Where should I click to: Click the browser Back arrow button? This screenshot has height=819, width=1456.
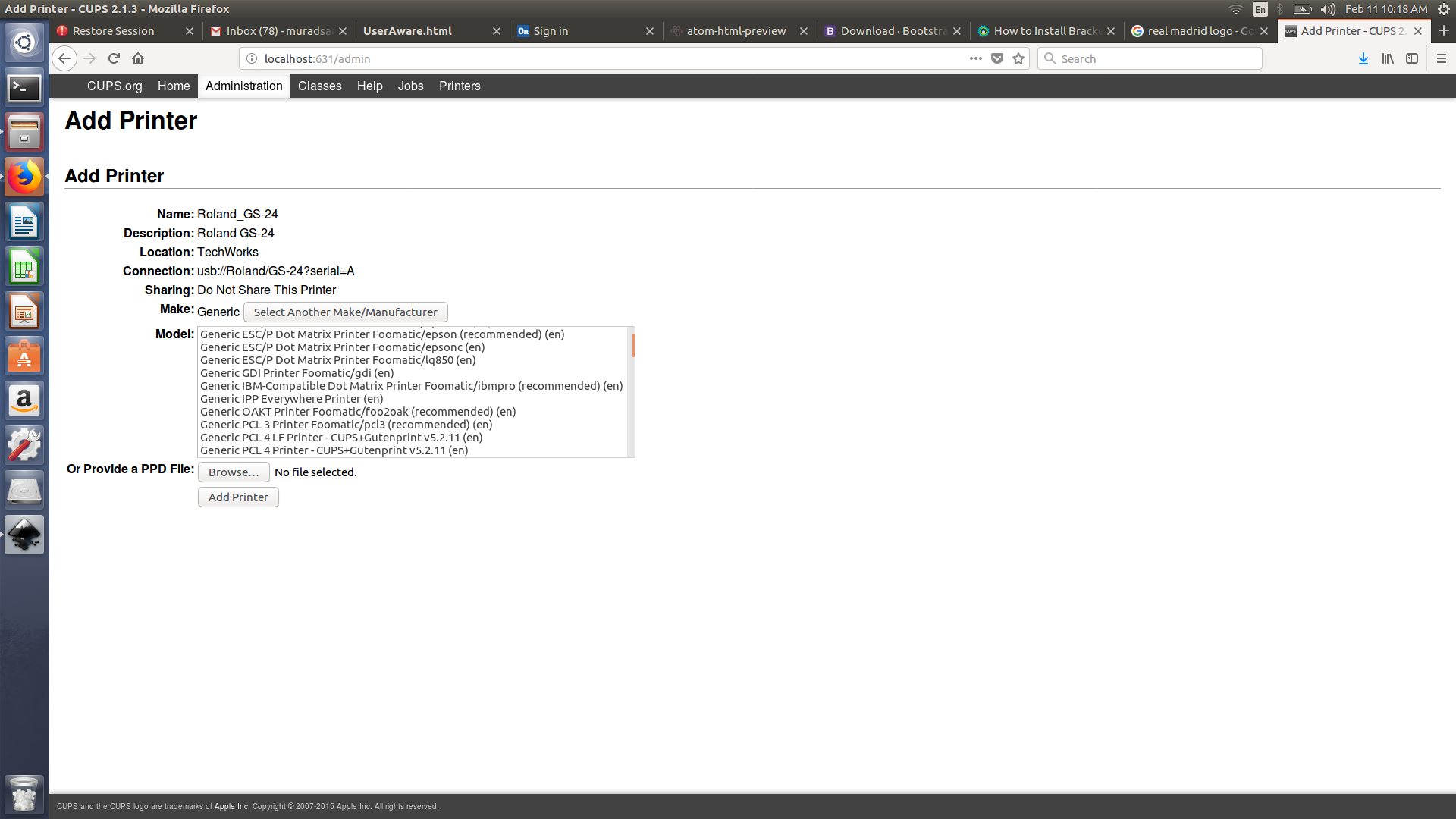64,58
